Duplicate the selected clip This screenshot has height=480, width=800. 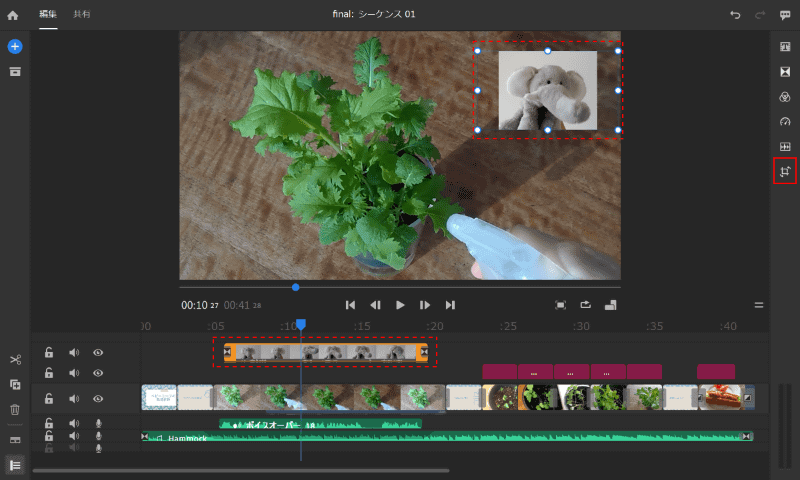point(15,384)
